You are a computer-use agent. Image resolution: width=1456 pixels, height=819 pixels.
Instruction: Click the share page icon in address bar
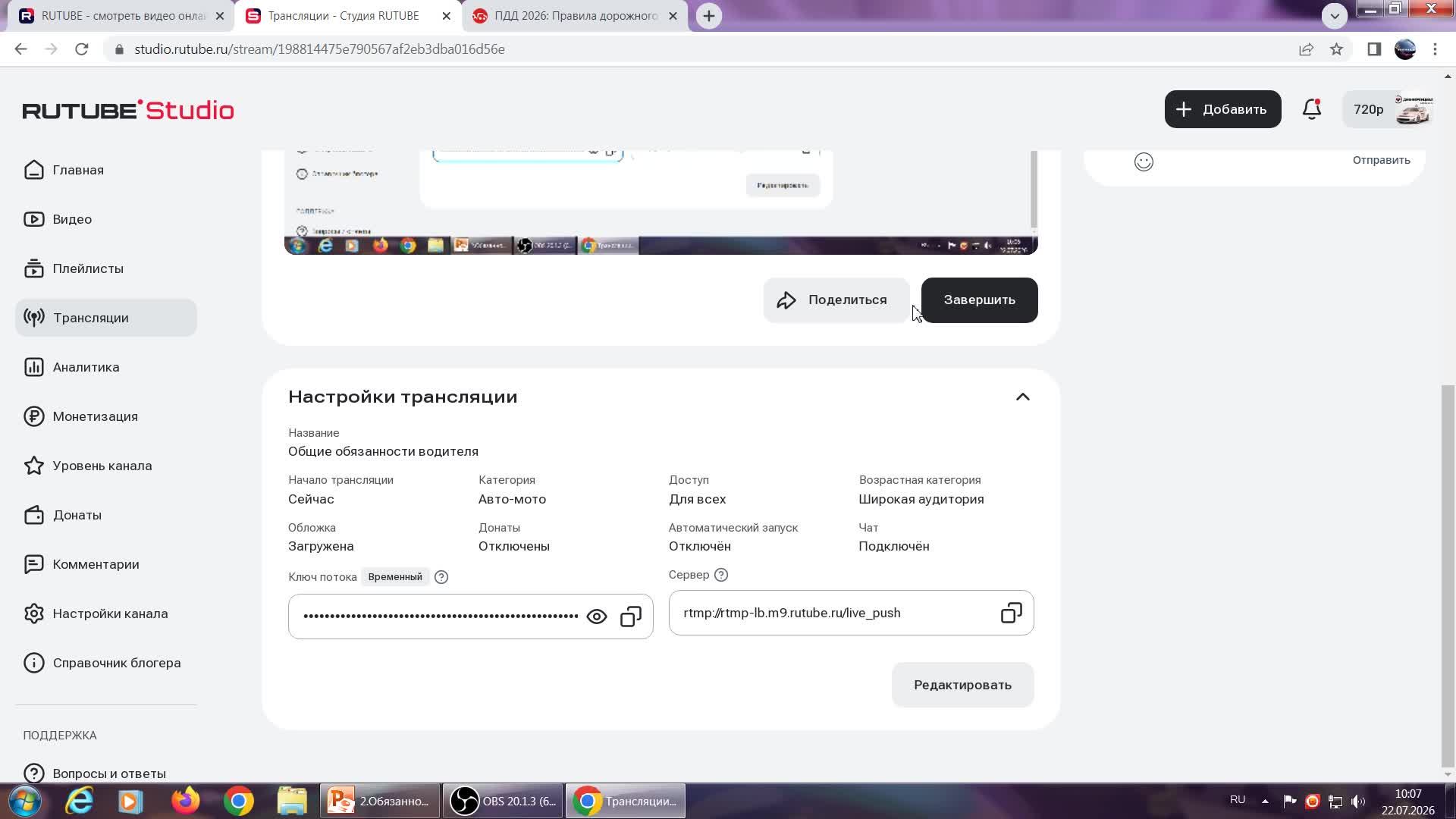tap(1306, 49)
